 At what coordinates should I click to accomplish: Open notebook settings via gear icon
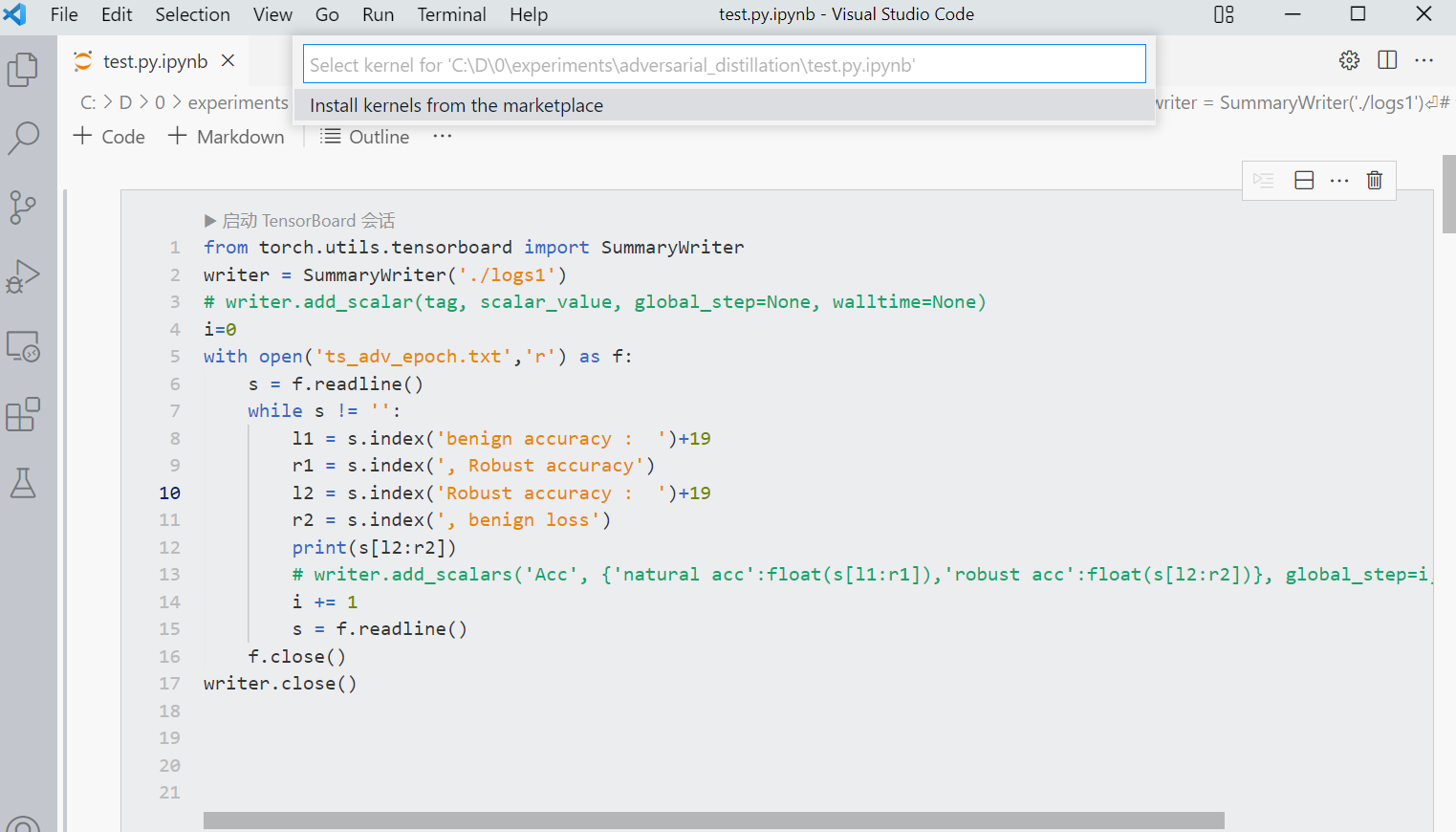[1349, 59]
